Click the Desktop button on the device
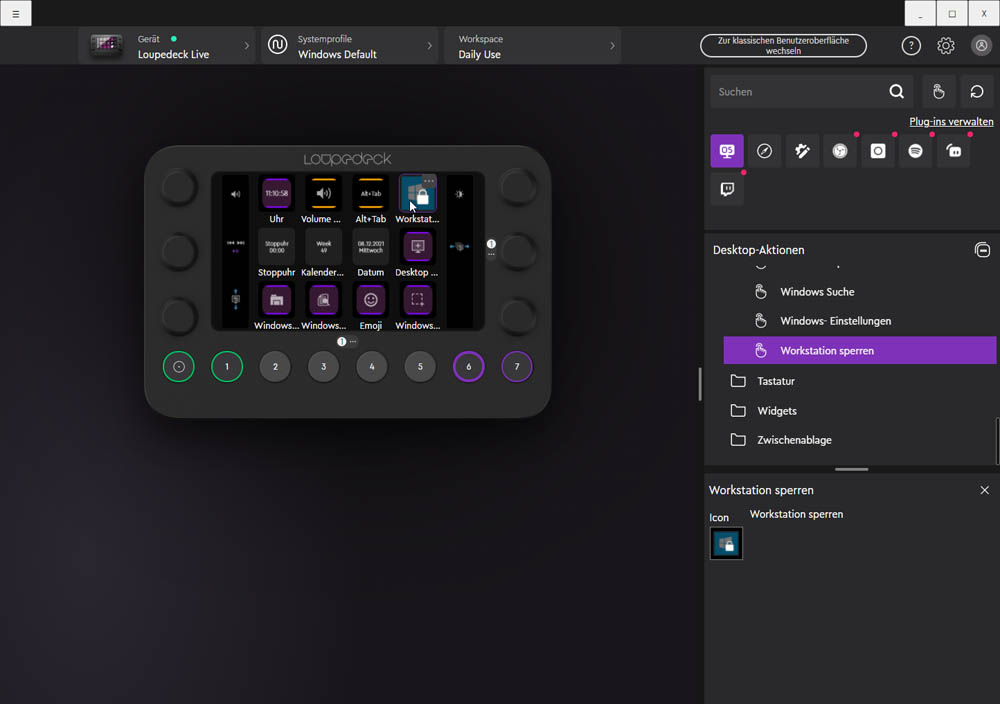This screenshot has width=1000, height=704. pos(418,247)
